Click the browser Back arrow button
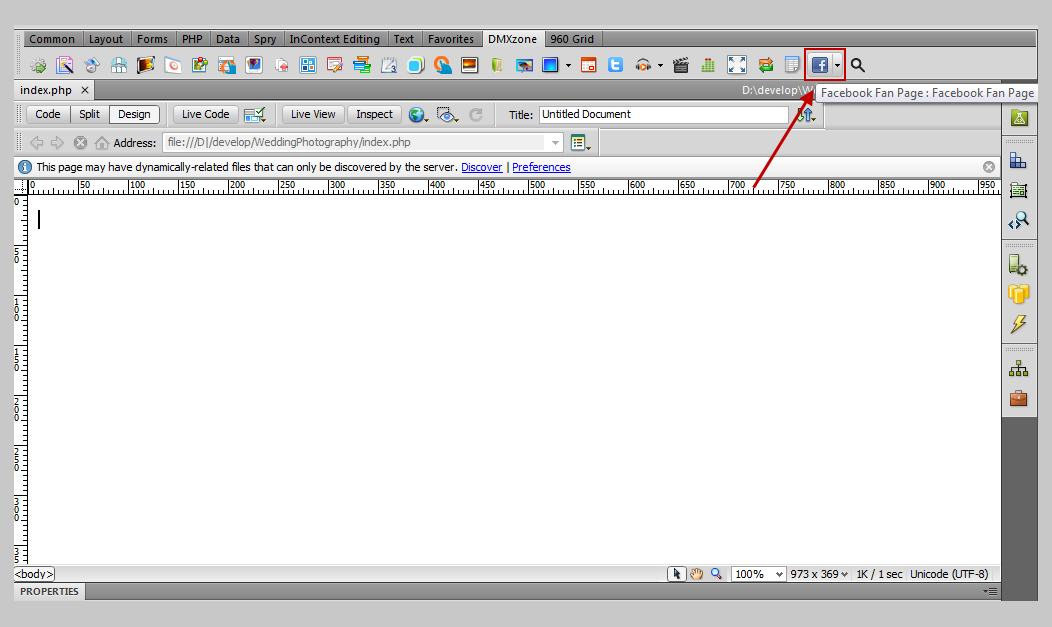This screenshot has width=1052, height=627. [x=37, y=142]
